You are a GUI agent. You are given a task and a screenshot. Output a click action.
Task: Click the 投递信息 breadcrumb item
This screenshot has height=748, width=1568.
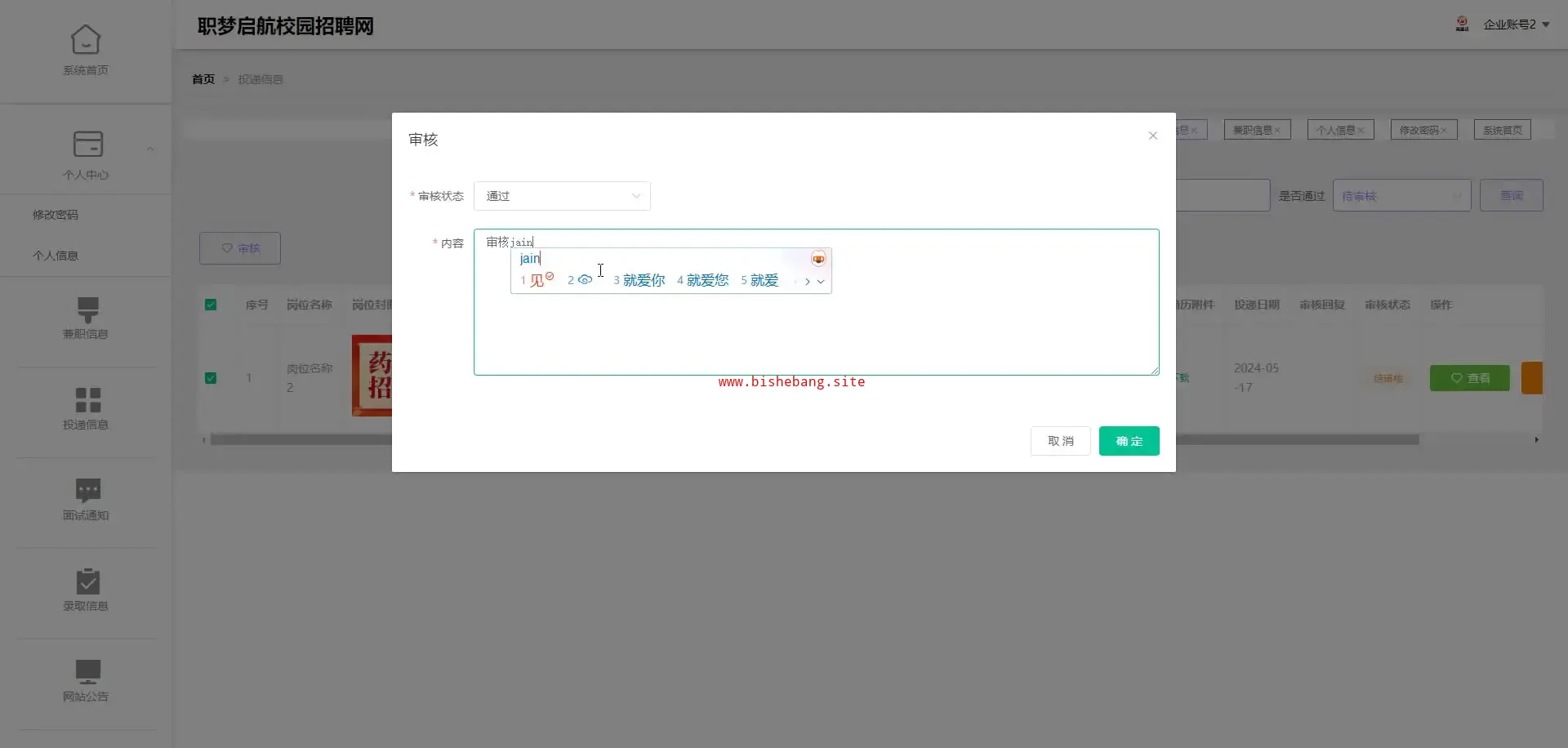pyautogui.click(x=261, y=79)
